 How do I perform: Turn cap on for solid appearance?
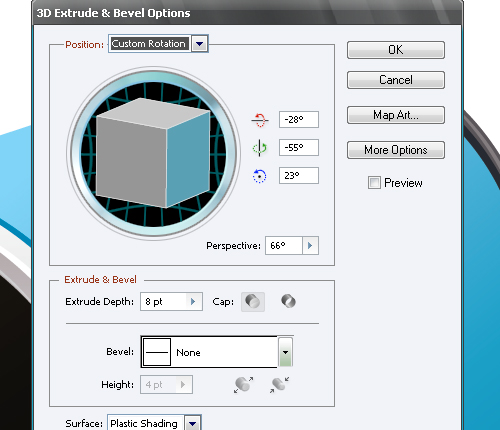coord(253,302)
